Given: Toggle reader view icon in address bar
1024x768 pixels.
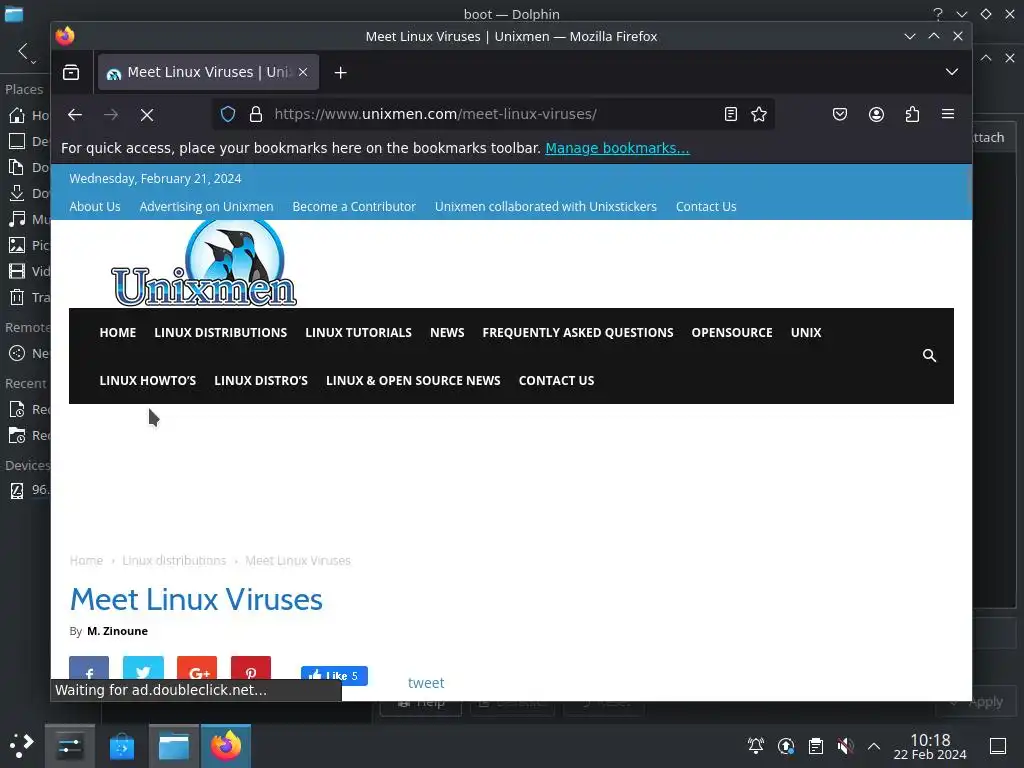Looking at the screenshot, I should (731, 114).
